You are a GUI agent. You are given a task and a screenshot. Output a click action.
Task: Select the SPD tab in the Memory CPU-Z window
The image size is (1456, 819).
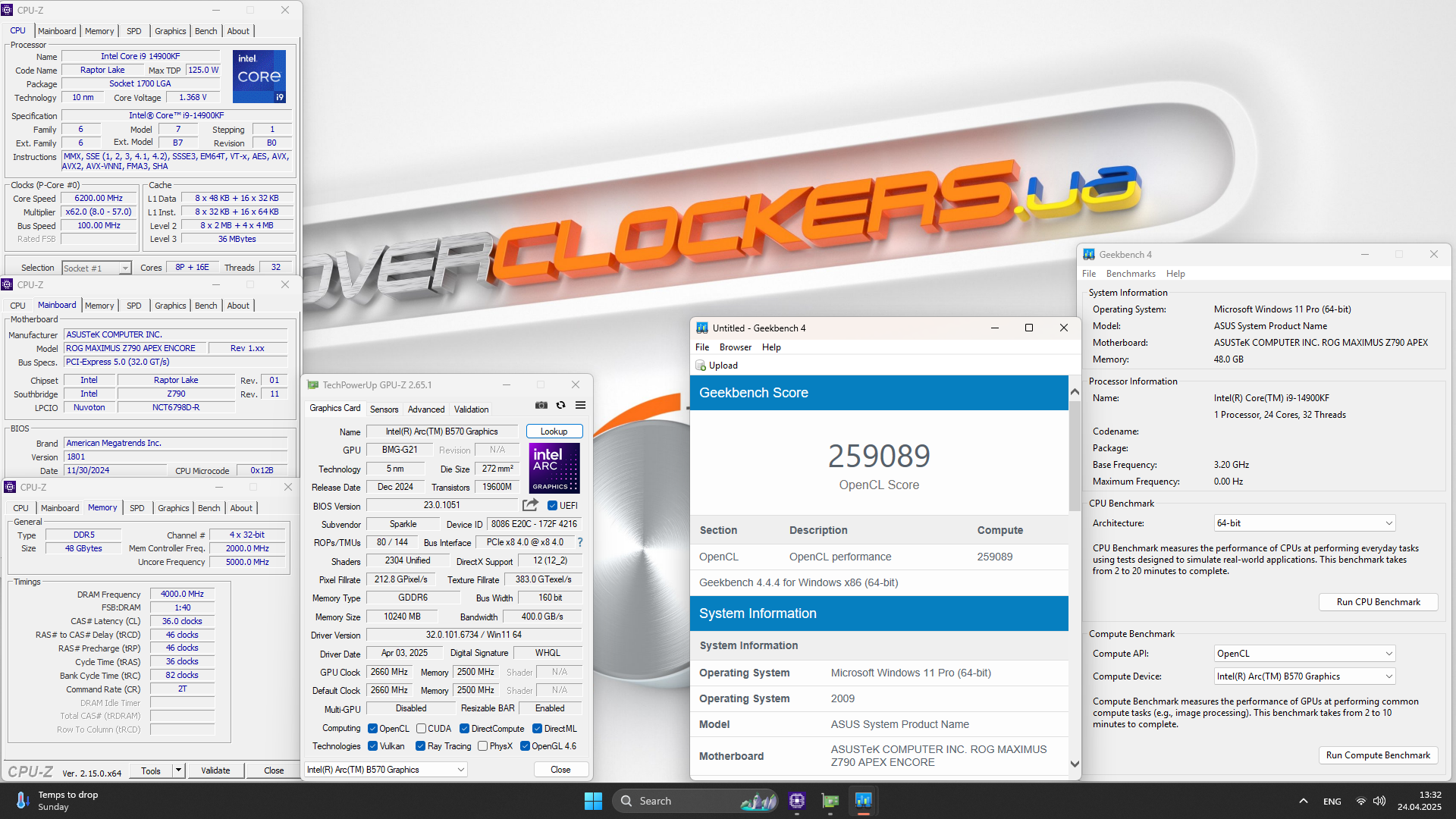(136, 508)
